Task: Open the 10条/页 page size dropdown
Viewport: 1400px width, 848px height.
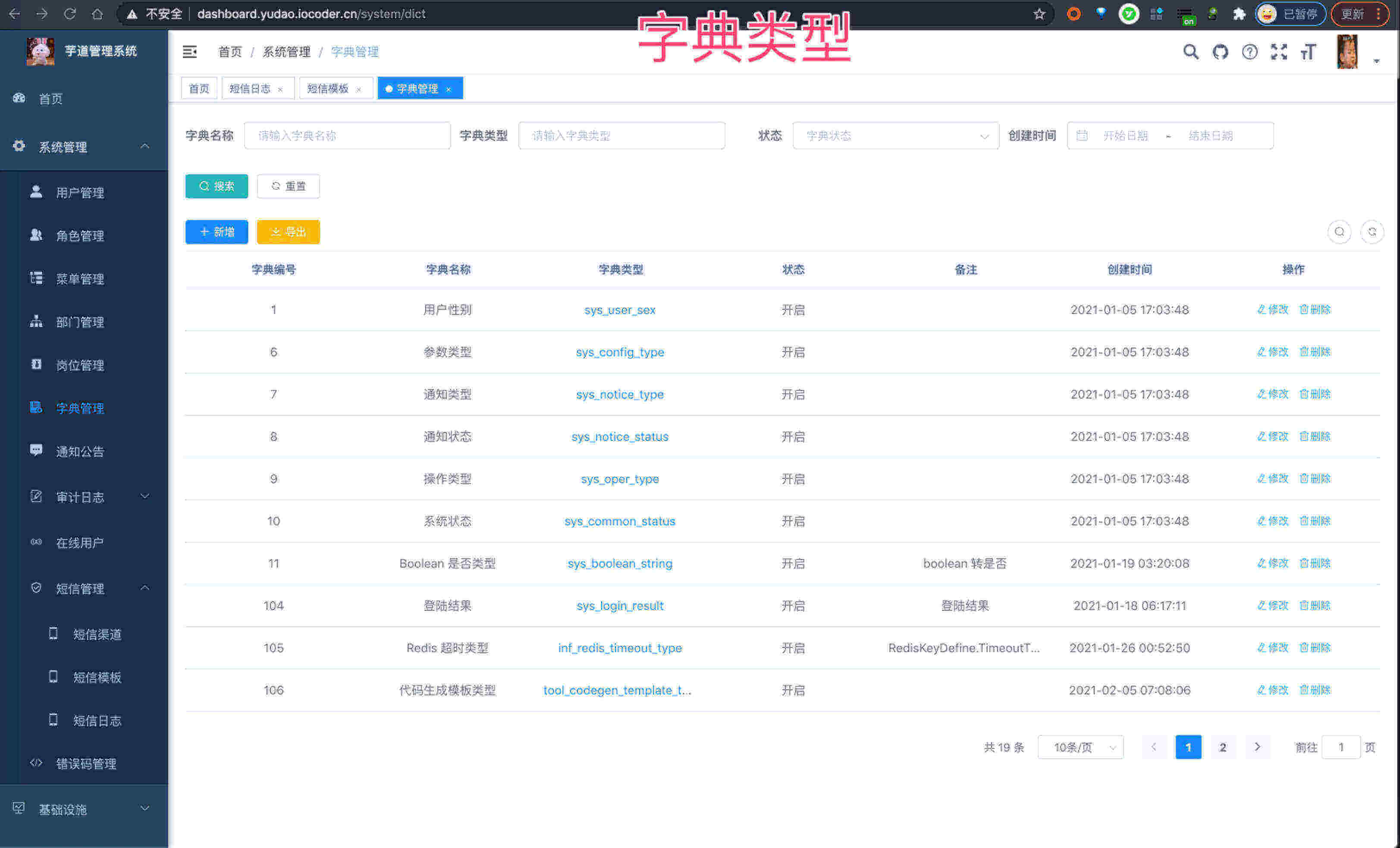Action: point(1080,747)
